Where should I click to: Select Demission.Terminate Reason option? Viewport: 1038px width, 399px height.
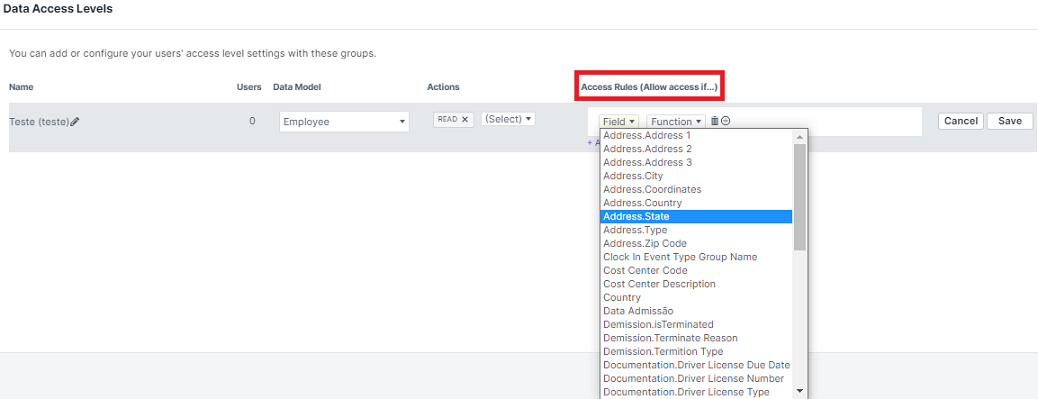[696, 338]
